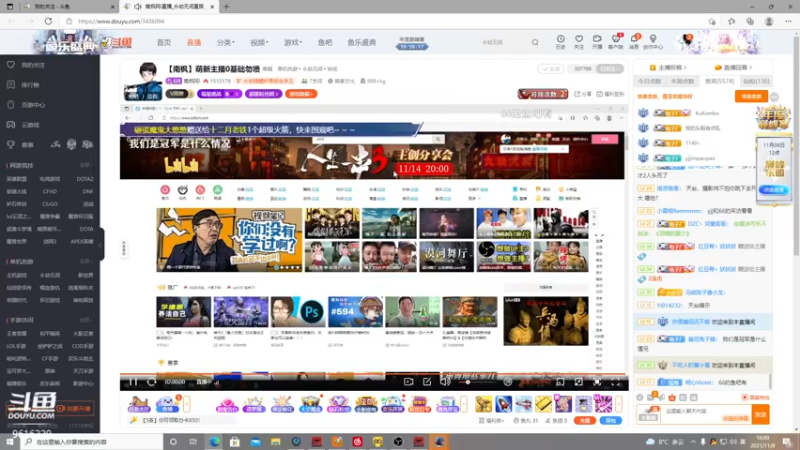Image resolution: width=800 pixels, height=450 pixels.
Task: Click the clip recording icon in player
Action: coord(408,382)
